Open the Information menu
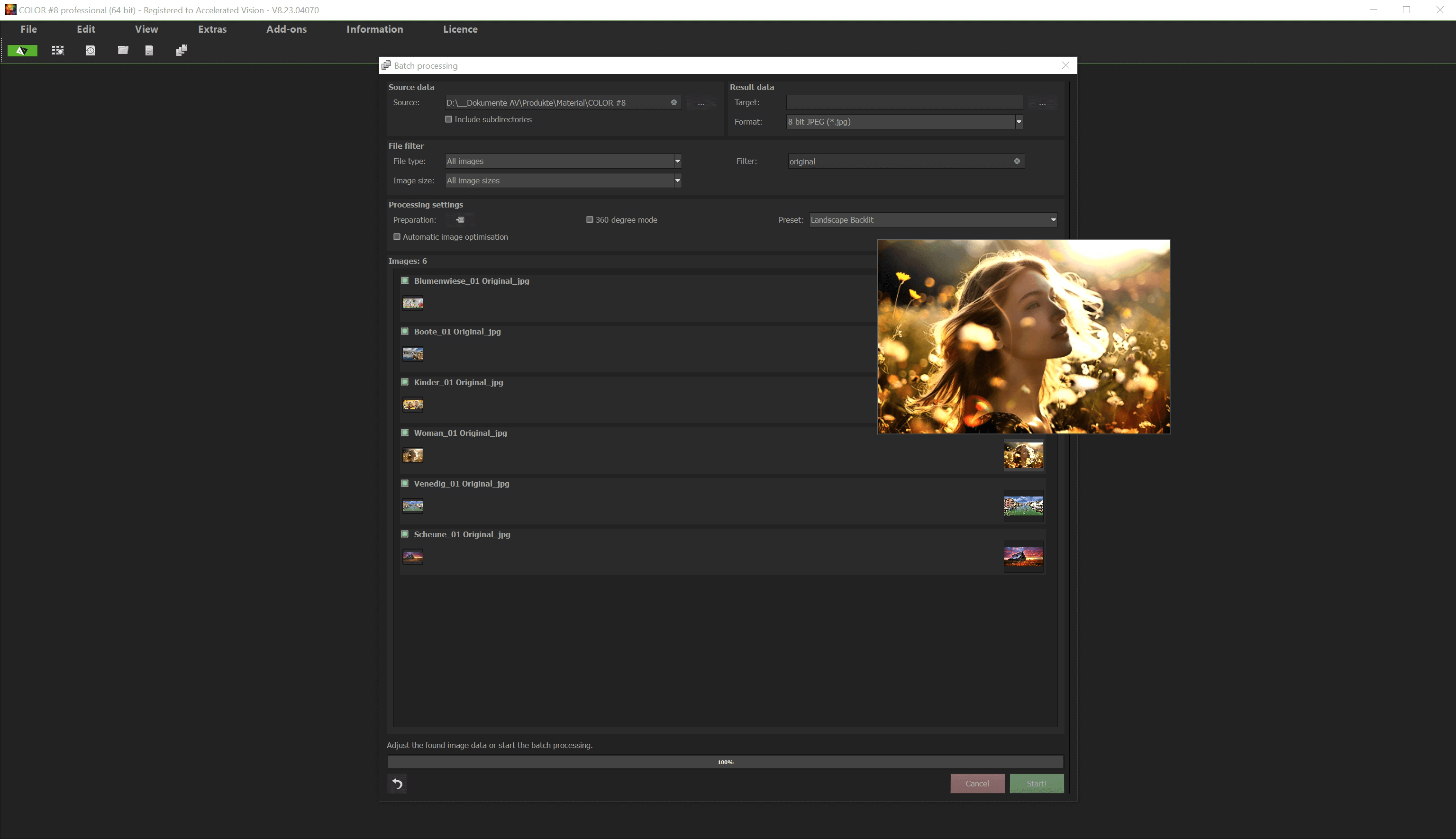This screenshot has width=1456, height=839. point(374,29)
